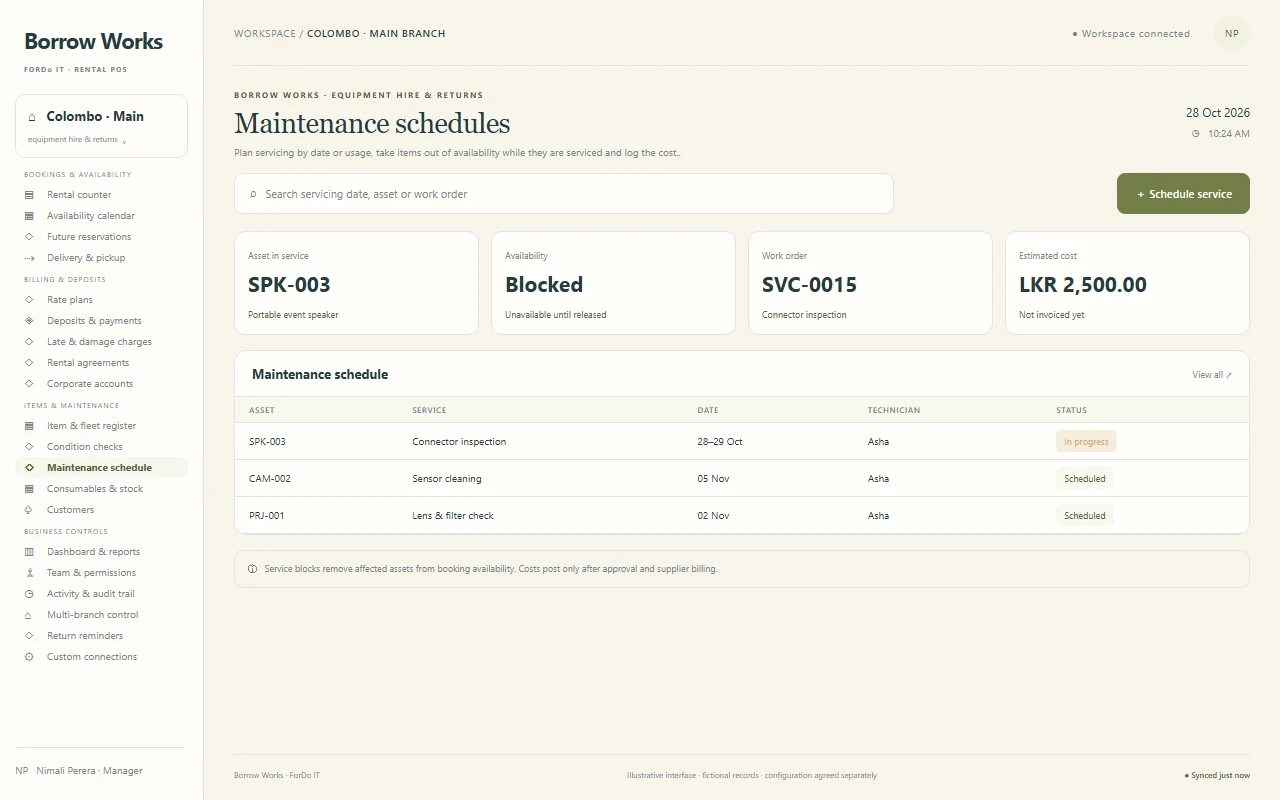Screen dimensions: 1280x800
Task: Select the Condition checks icon
Action: click(29, 447)
